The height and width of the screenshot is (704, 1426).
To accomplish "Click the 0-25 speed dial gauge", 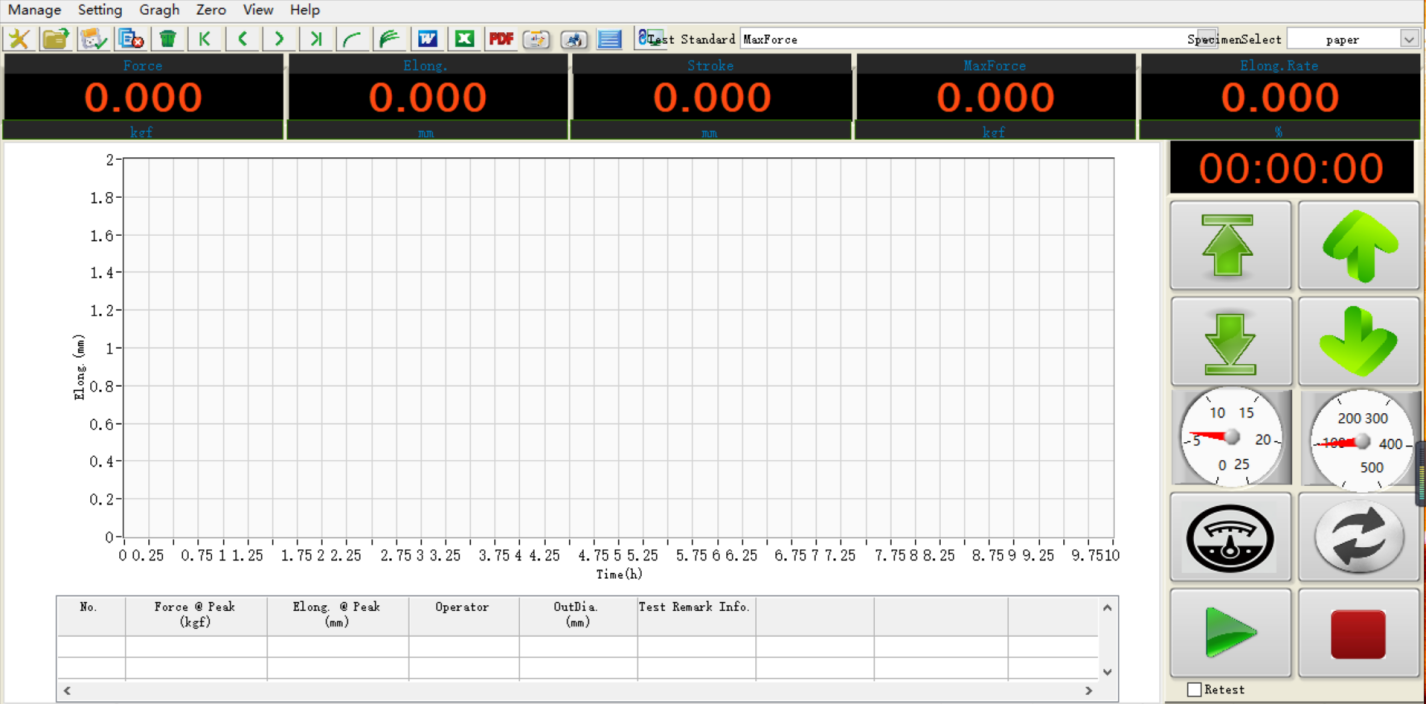I will [x=1230, y=438].
